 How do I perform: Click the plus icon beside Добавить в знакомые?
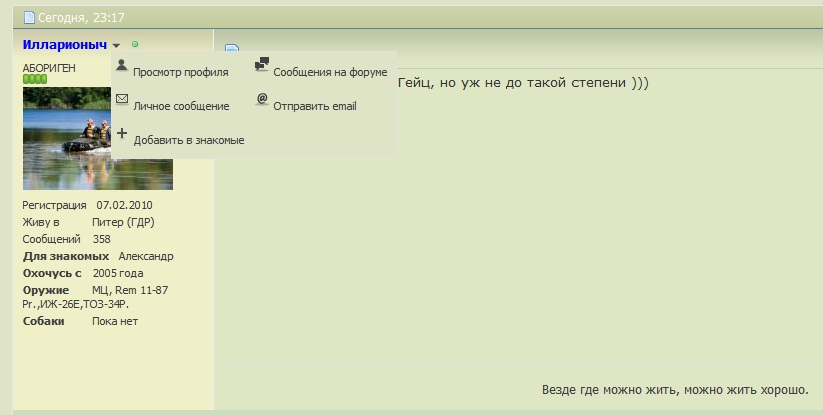(121, 133)
